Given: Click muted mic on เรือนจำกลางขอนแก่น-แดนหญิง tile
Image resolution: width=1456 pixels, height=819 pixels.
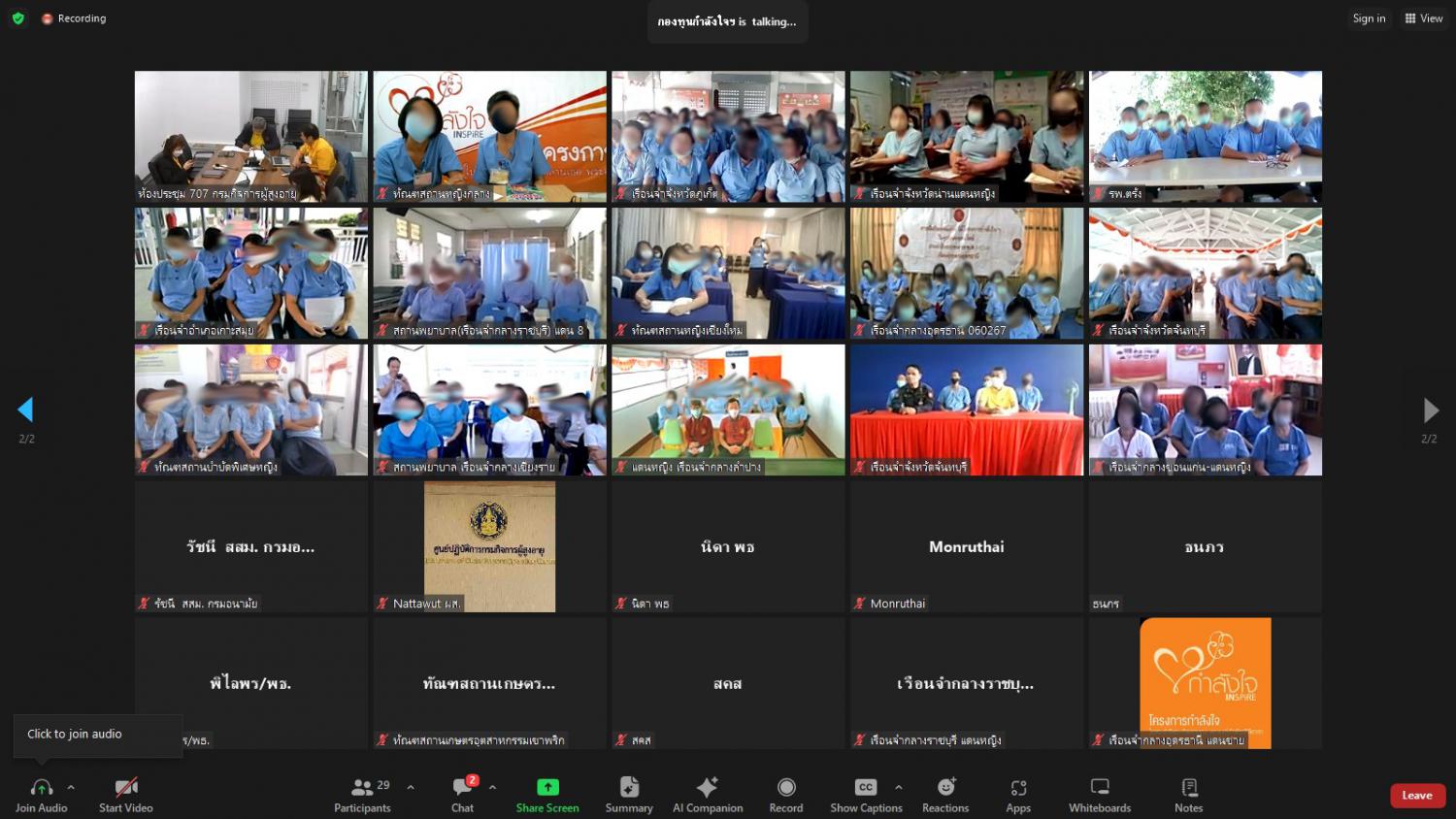Looking at the screenshot, I should point(1098,468).
